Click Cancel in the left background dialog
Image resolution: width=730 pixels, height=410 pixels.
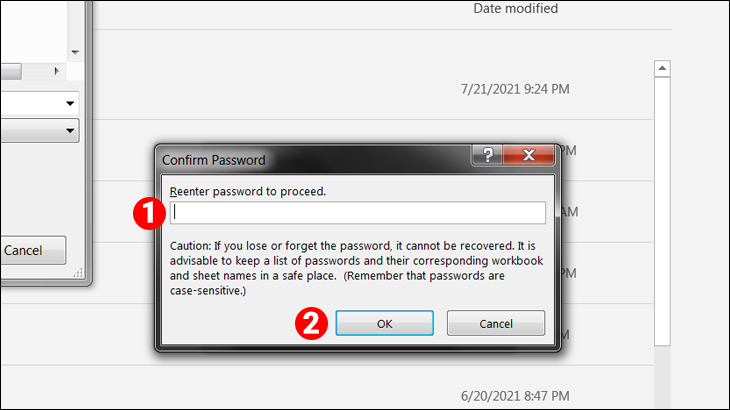(33, 250)
